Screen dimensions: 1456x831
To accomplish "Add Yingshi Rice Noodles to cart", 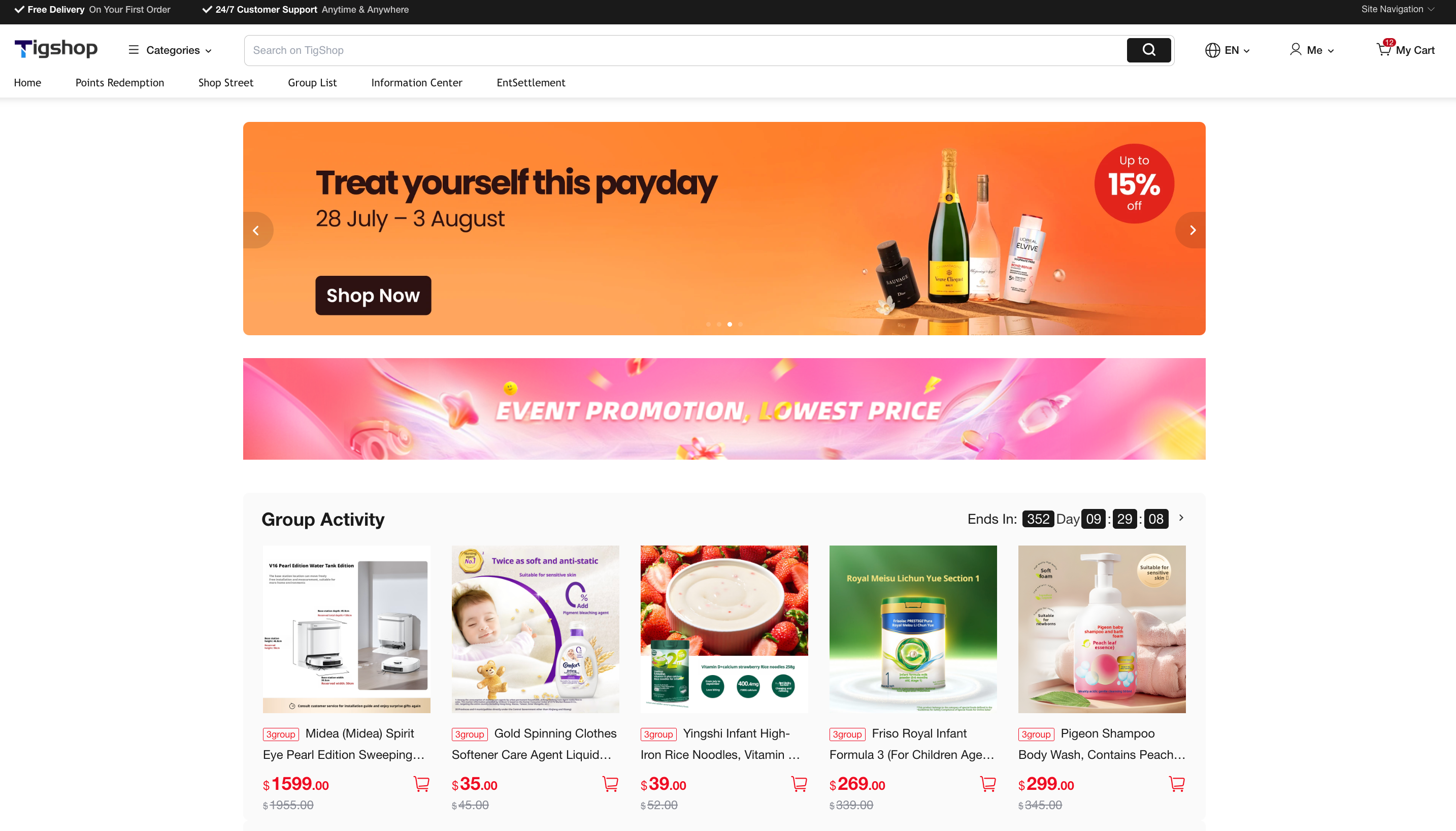I will coord(799,784).
